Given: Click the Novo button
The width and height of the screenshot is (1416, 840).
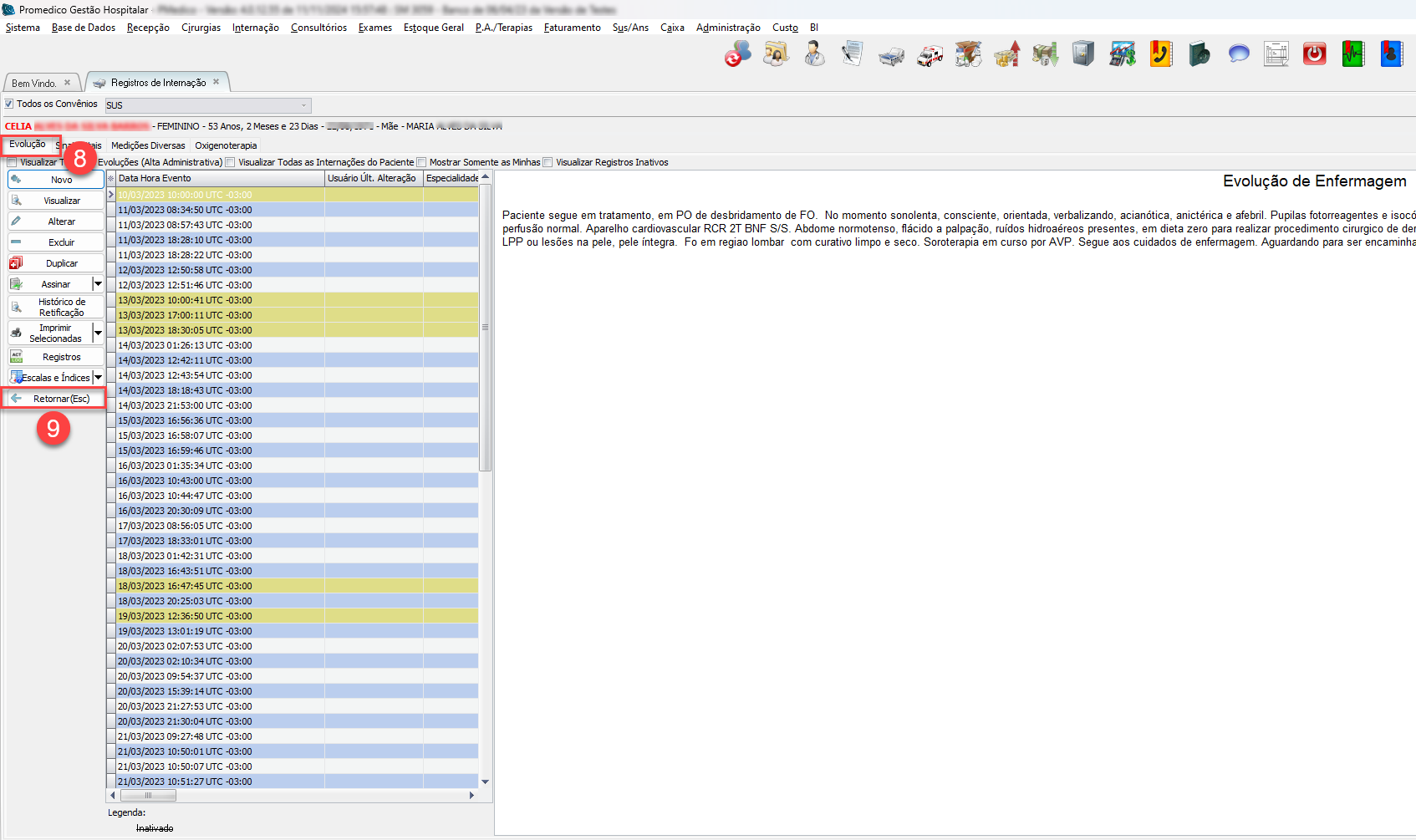Looking at the screenshot, I should [x=56, y=180].
